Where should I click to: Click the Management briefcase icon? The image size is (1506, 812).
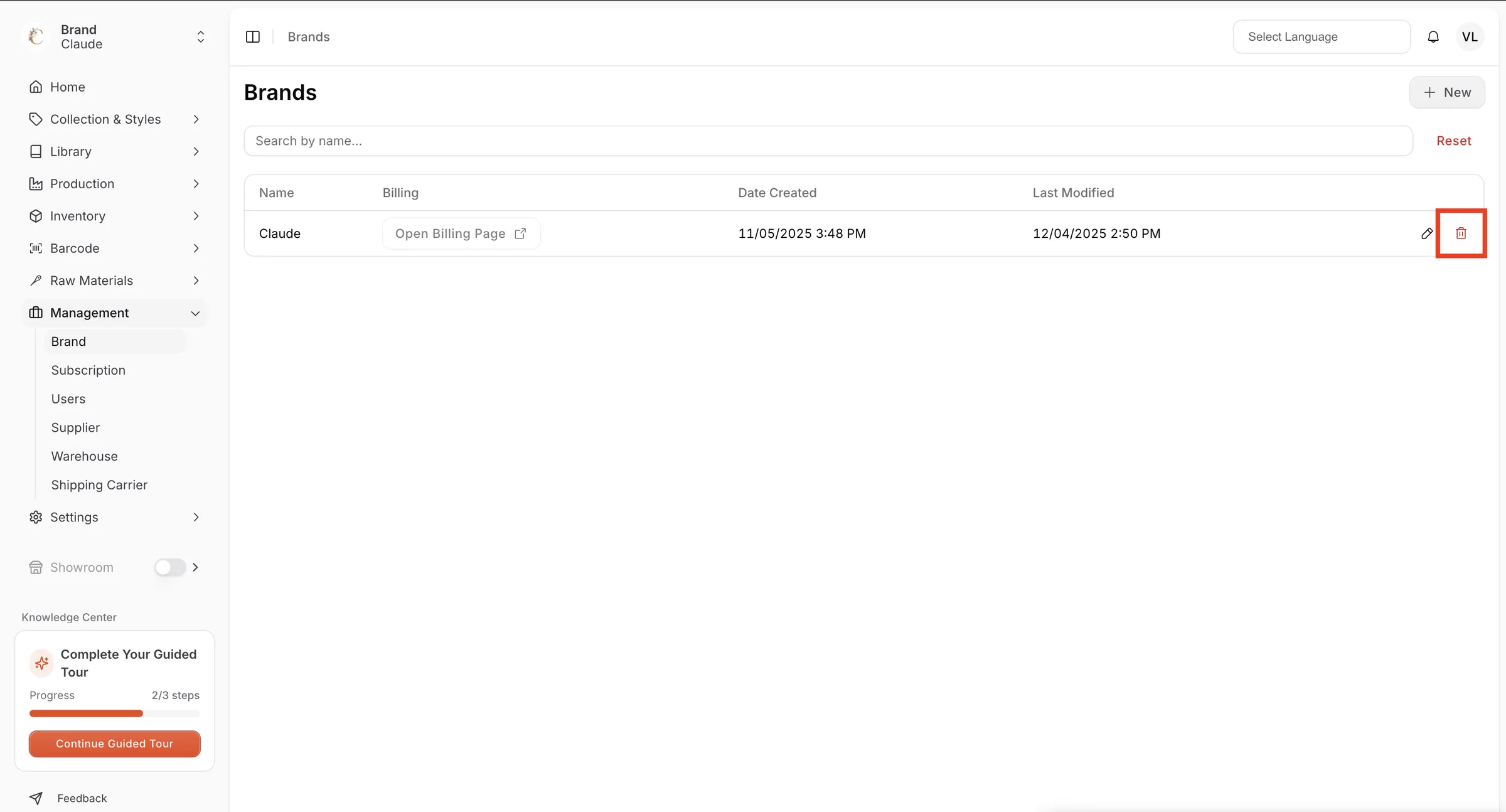(x=36, y=313)
